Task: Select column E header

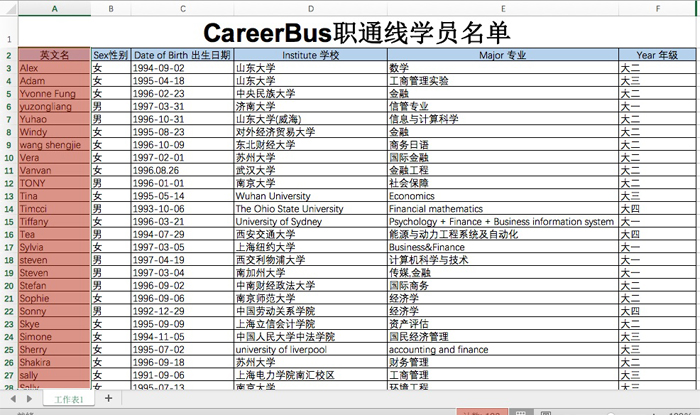Action: (x=503, y=8)
